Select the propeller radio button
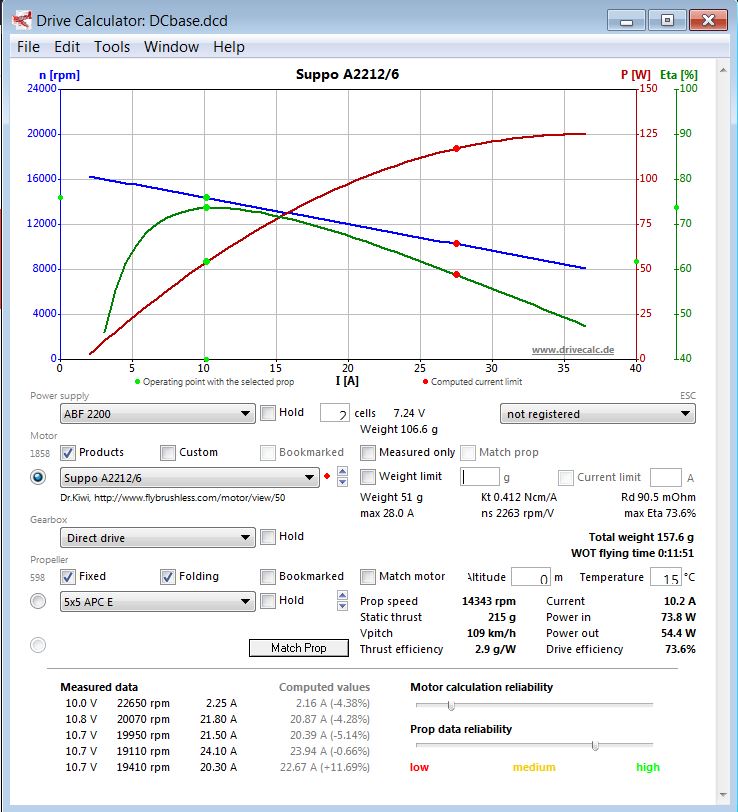 39,601
